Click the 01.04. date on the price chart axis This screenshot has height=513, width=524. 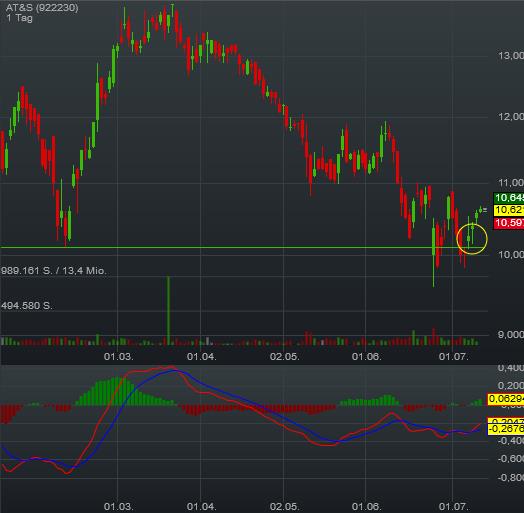pos(202,357)
